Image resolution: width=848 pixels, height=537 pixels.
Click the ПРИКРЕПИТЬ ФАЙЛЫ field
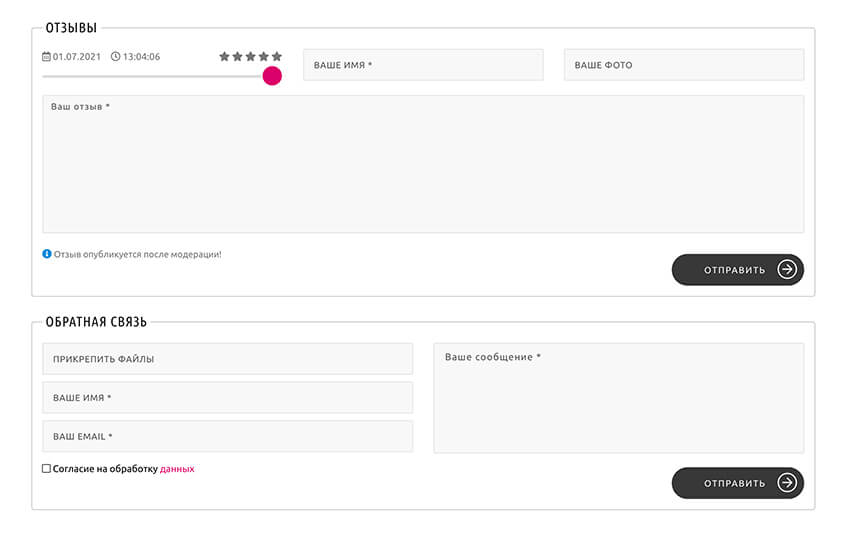coord(227,359)
